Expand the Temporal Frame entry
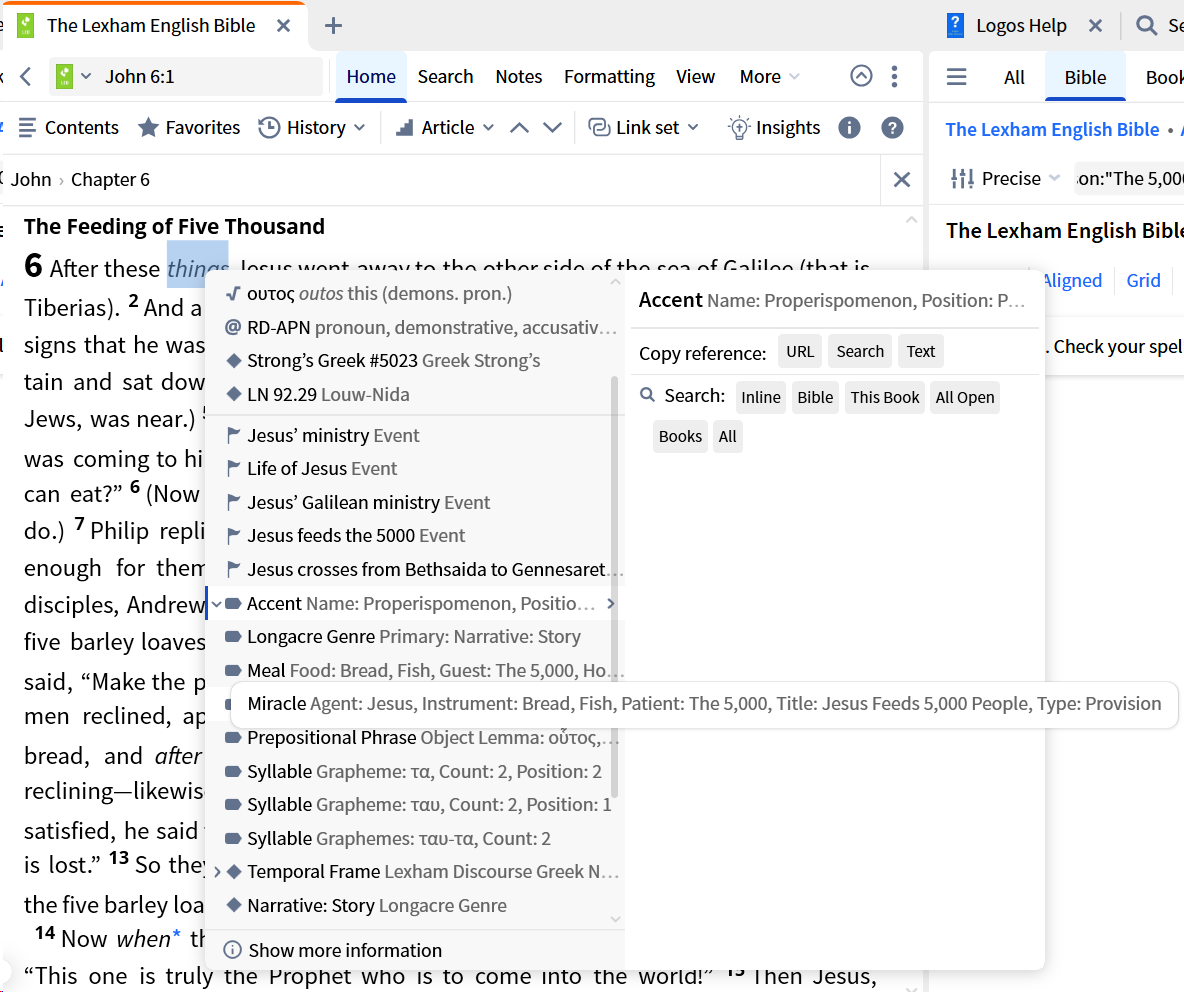This screenshot has height=992, width=1184. coord(217,872)
